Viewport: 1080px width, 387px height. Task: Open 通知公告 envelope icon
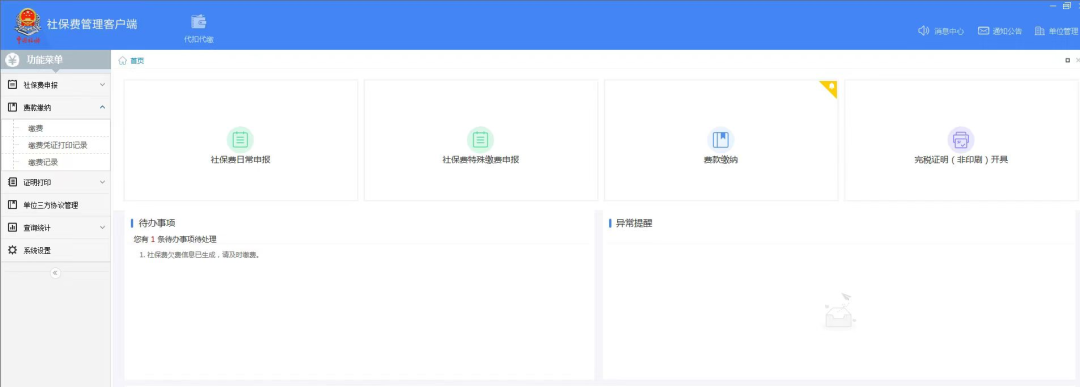(x=984, y=31)
